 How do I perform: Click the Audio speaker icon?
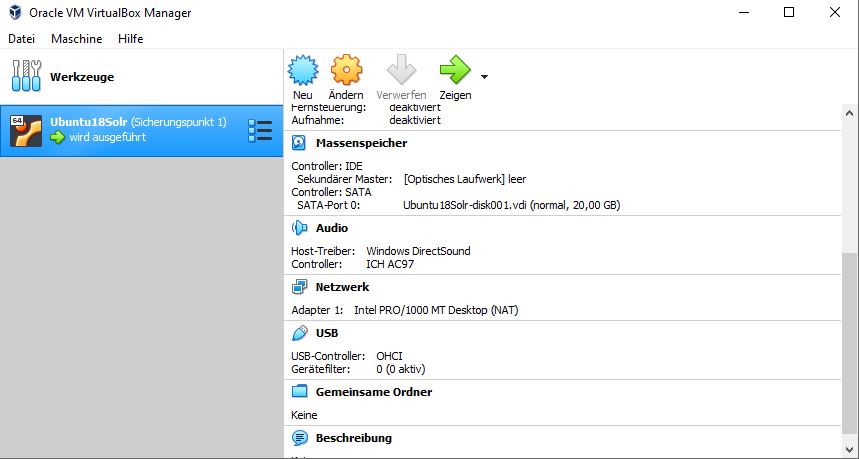pos(299,228)
